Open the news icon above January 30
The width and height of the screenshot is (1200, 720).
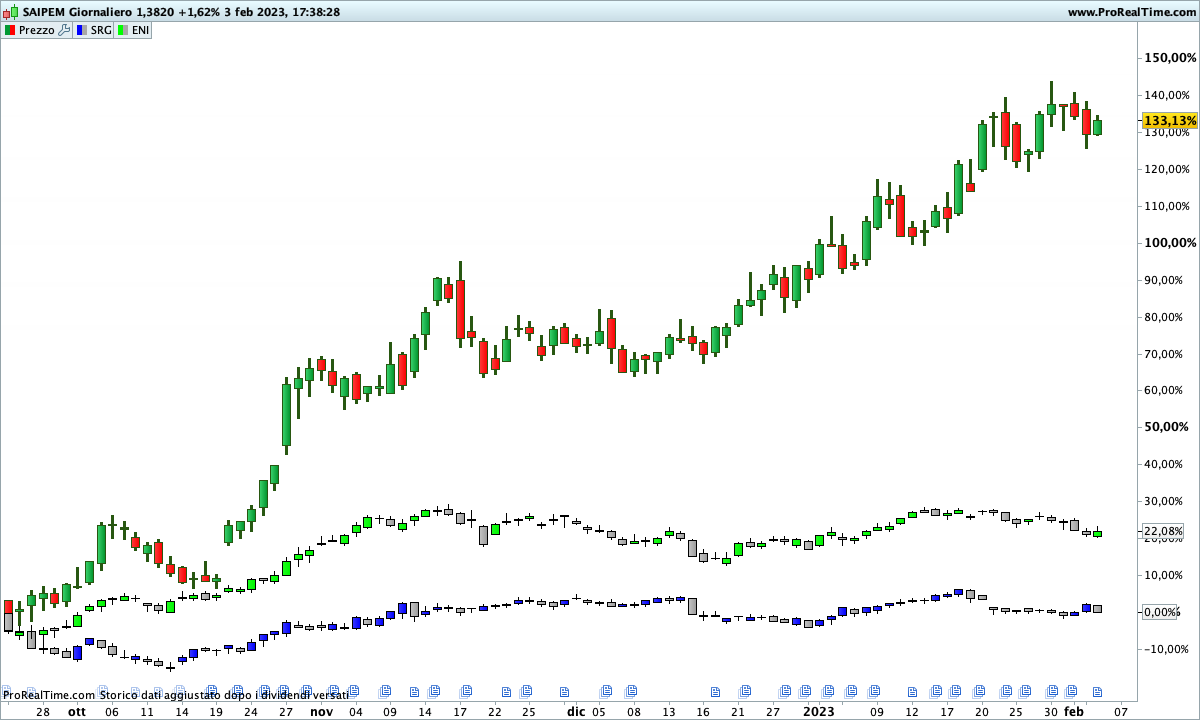coord(1050,690)
